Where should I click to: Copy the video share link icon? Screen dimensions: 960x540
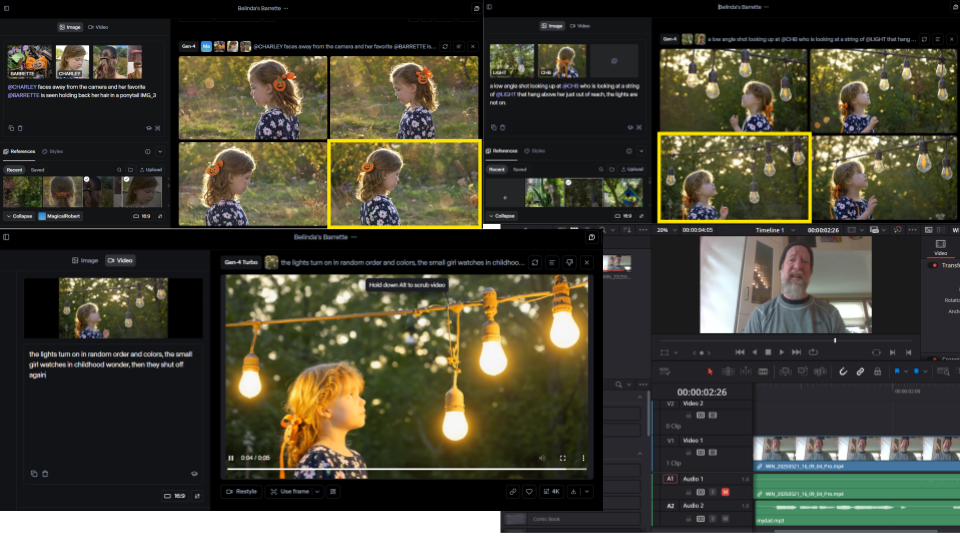pyautogui.click(x=513, y=492)
